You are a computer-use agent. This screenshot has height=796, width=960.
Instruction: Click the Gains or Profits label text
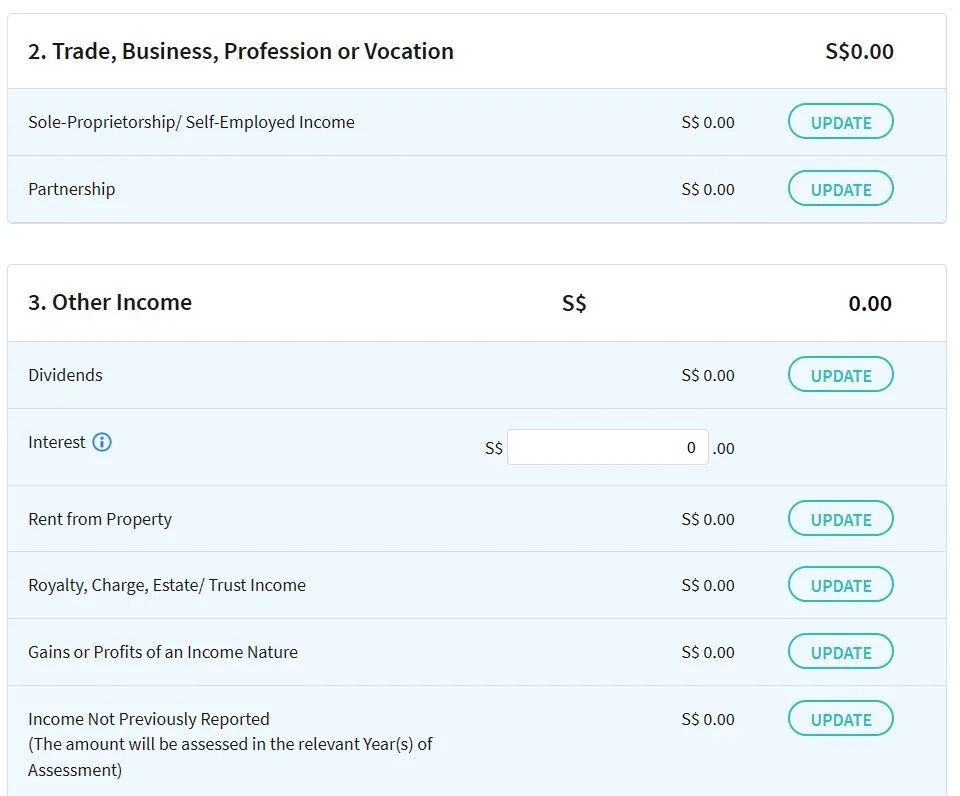pos(163,652)
